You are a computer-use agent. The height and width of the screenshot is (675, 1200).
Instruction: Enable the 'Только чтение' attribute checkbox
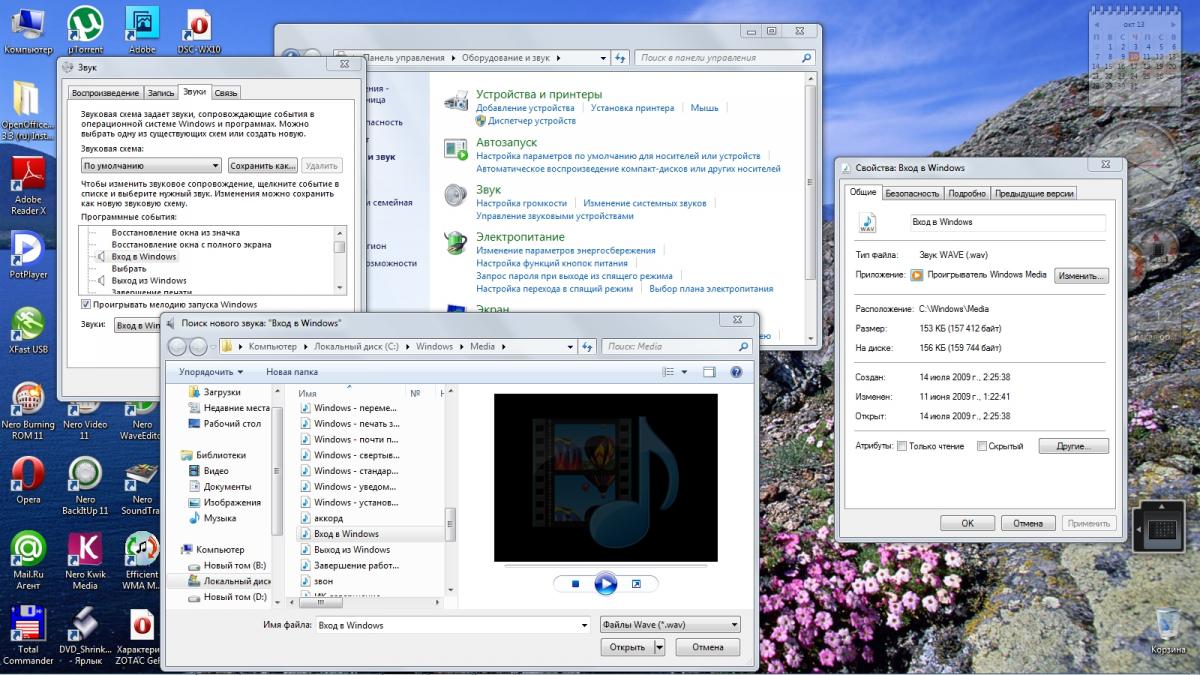[x=902, y=446]
